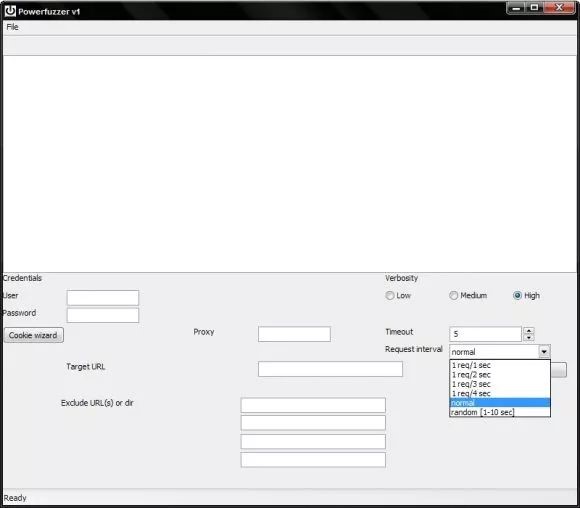The height and width of the screenshot is (508, 580).
Task: Select High verbosity radio button
Action: 517,295
